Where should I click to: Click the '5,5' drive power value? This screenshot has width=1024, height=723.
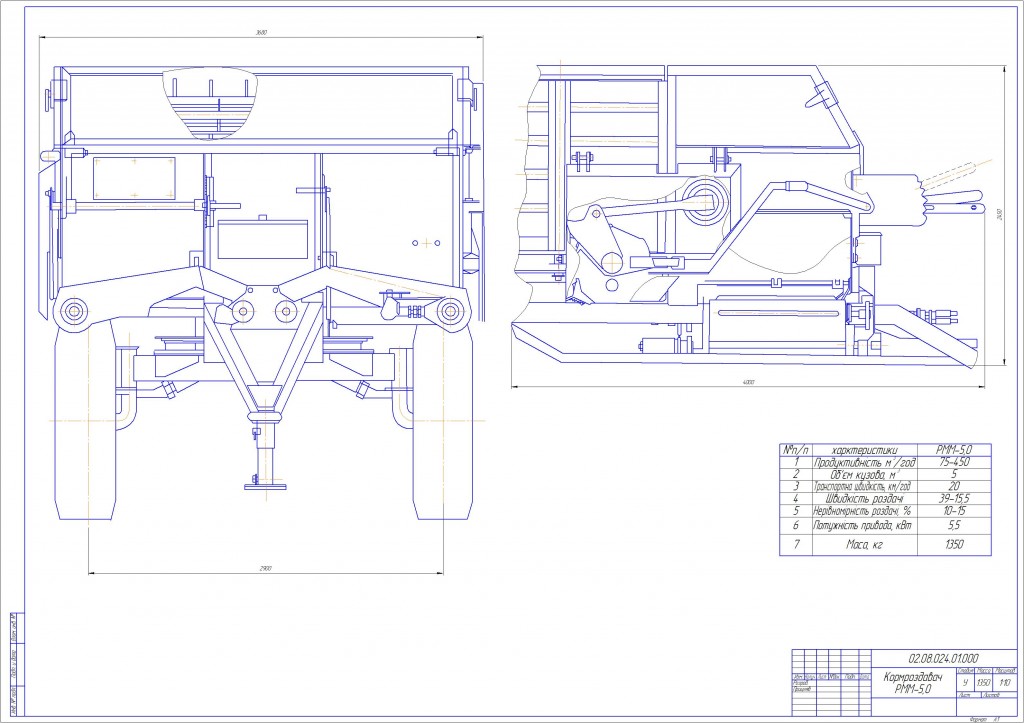953,525
